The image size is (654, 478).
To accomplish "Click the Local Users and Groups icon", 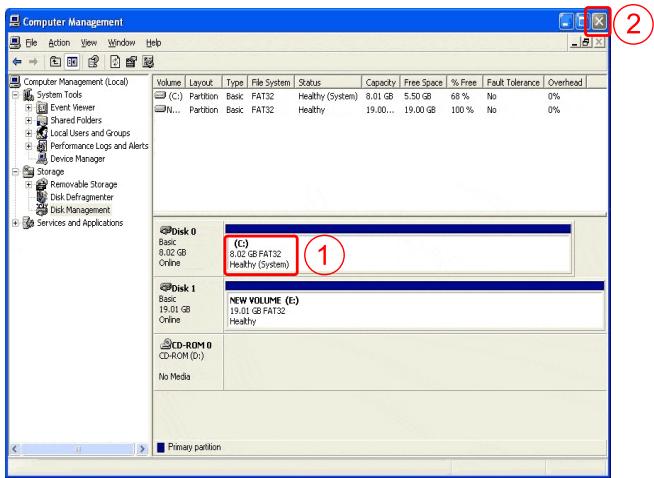I will click(42, 133).
